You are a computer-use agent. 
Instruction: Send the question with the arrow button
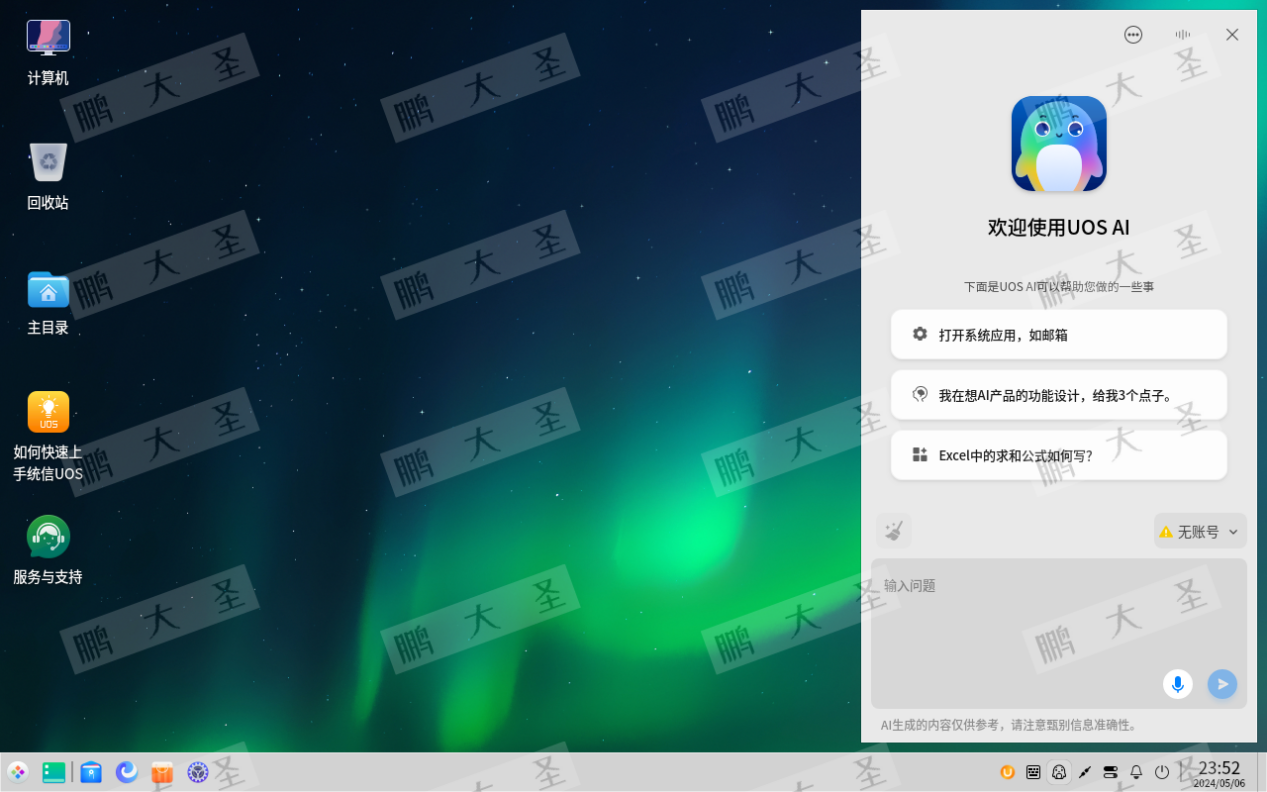1222,684
